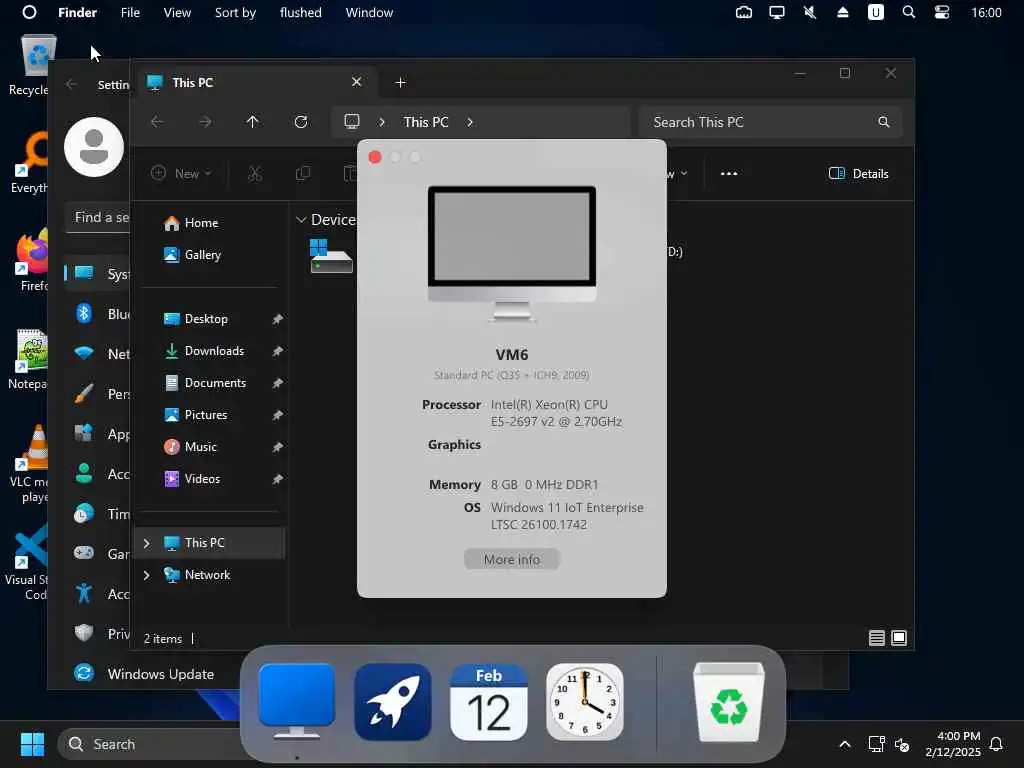Click the spotlight search icon in top bar
Screen dimensions: 1024x768
[908, 12]
